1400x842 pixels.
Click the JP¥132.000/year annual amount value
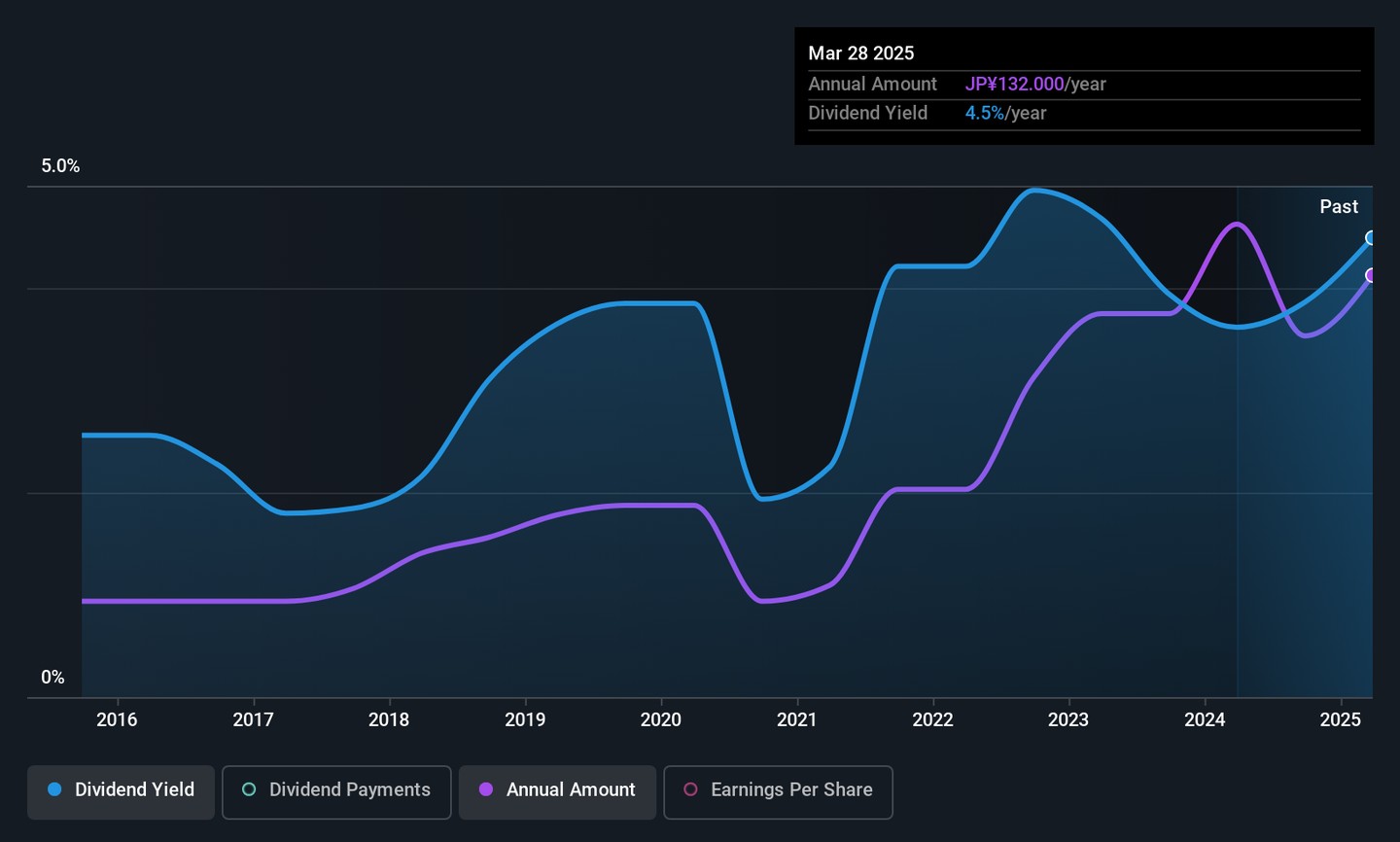[x=1035, y=85]
